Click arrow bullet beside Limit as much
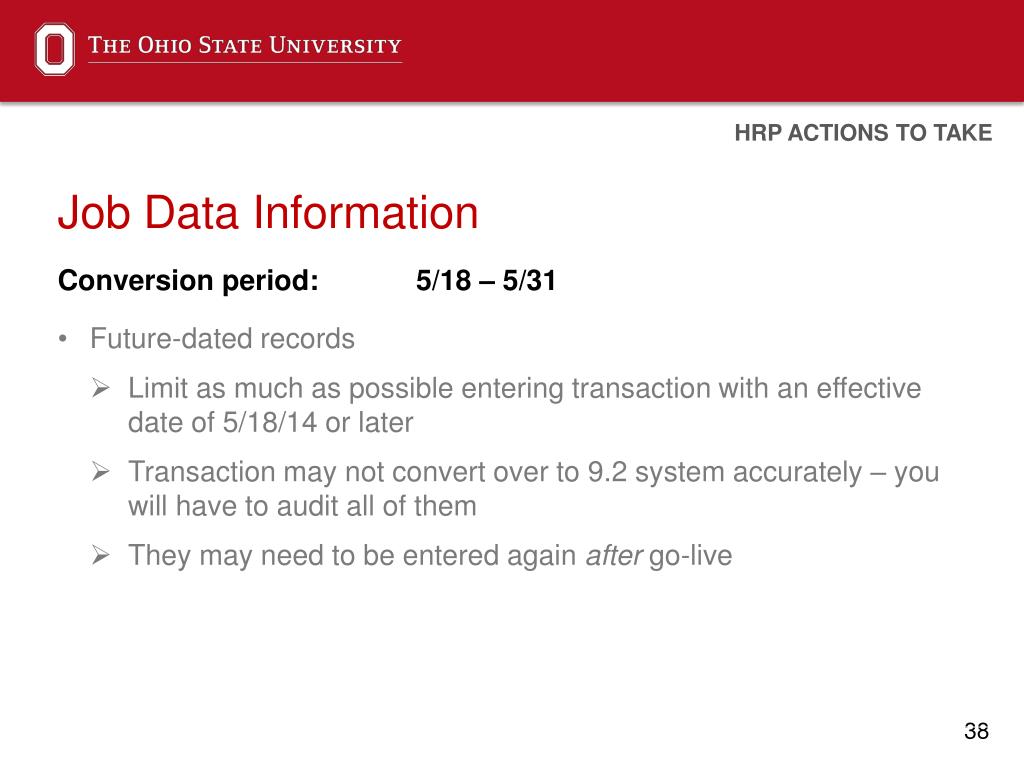 [101, 388]
